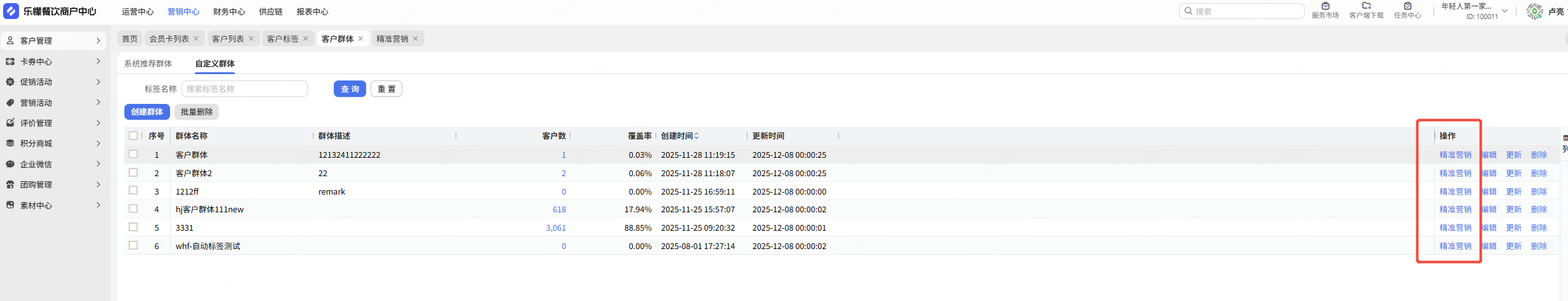Click the 标签名称 search input field
The width and height of the screenshot is (1568, 301).
244,89
